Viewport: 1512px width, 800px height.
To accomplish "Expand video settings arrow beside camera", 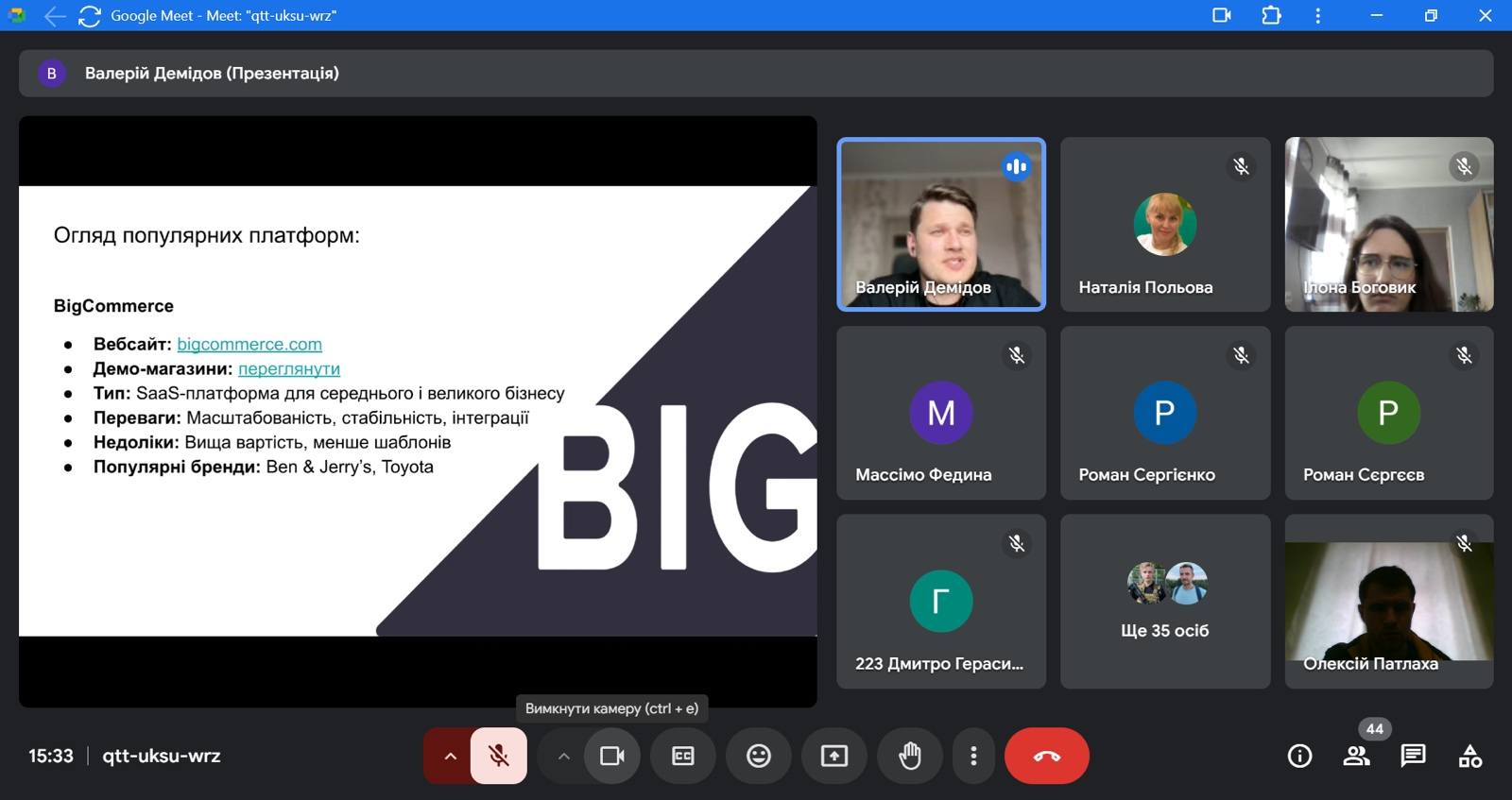I will (563, 756).
